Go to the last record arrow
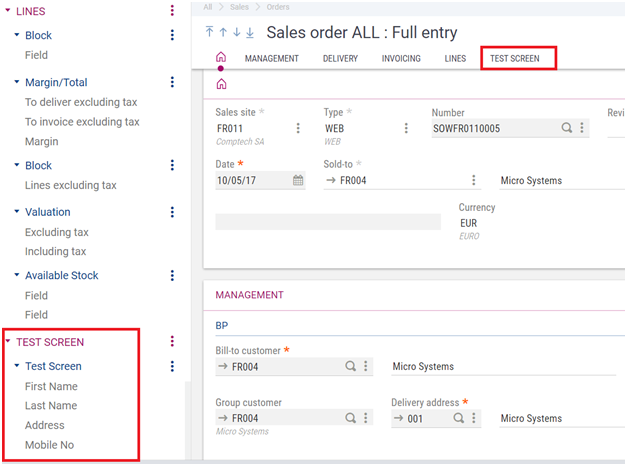Image resolution: width=628 pixels, height=466 pixels. 250,32
